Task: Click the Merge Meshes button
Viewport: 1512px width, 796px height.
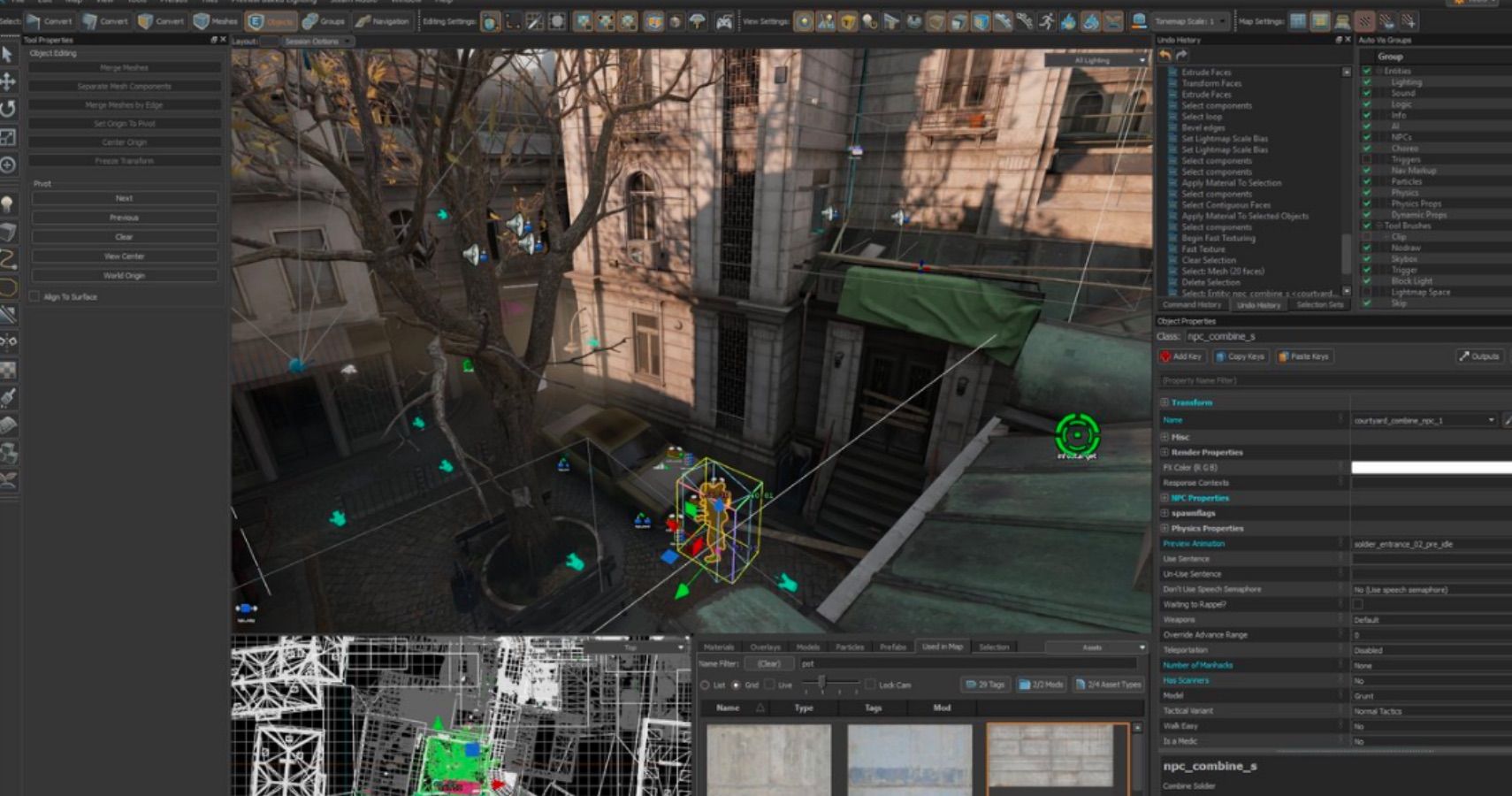Action: [125, 68]
